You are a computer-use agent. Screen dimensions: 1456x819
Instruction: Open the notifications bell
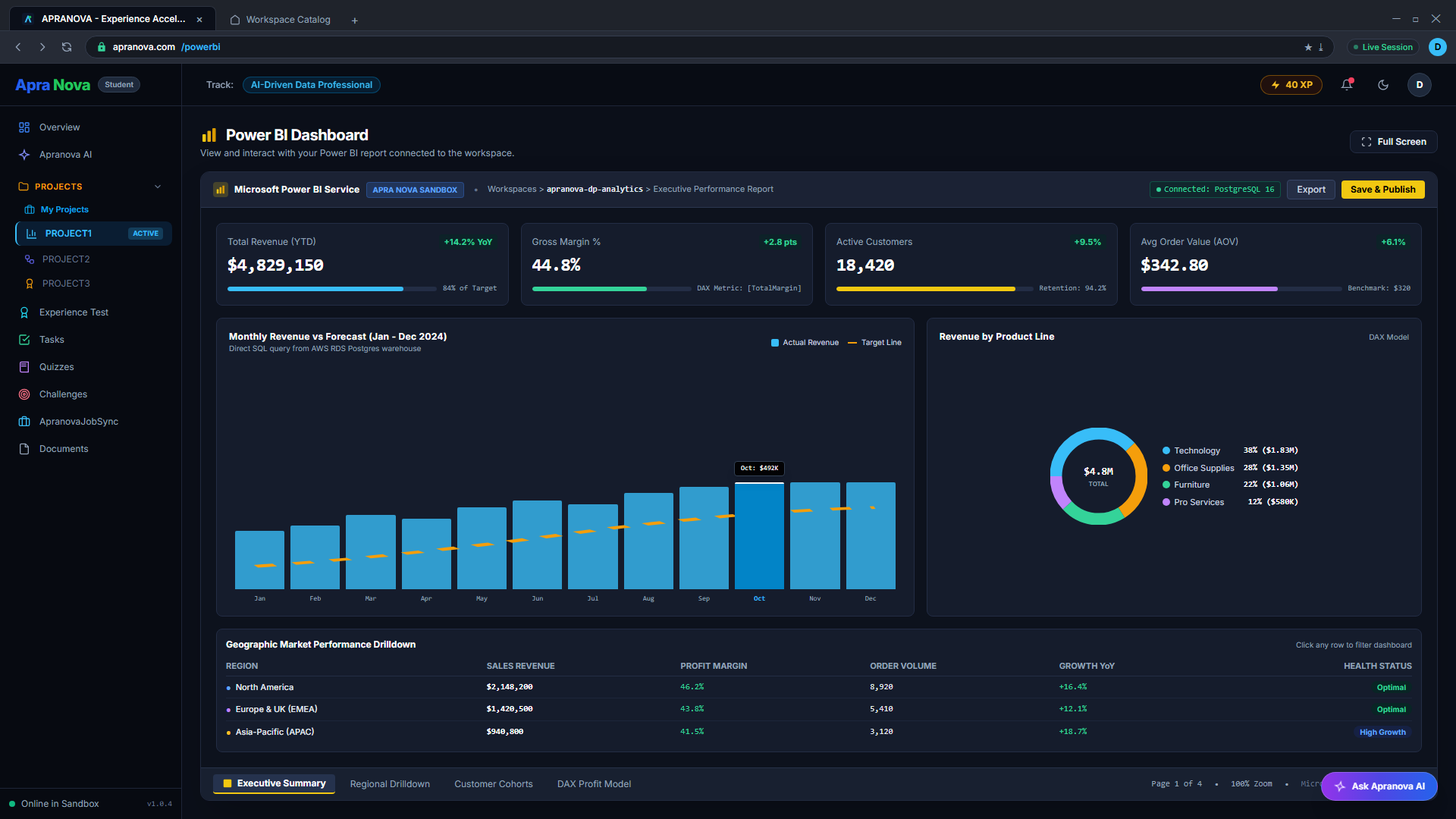1347,85
